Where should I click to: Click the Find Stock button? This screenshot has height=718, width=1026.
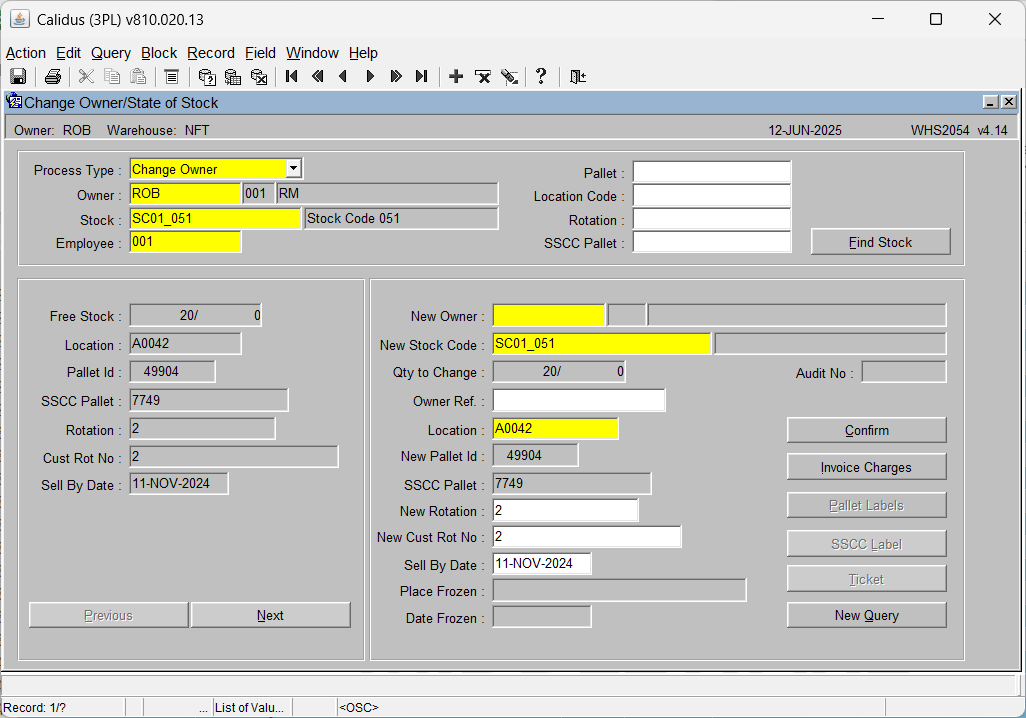(880, 242)
